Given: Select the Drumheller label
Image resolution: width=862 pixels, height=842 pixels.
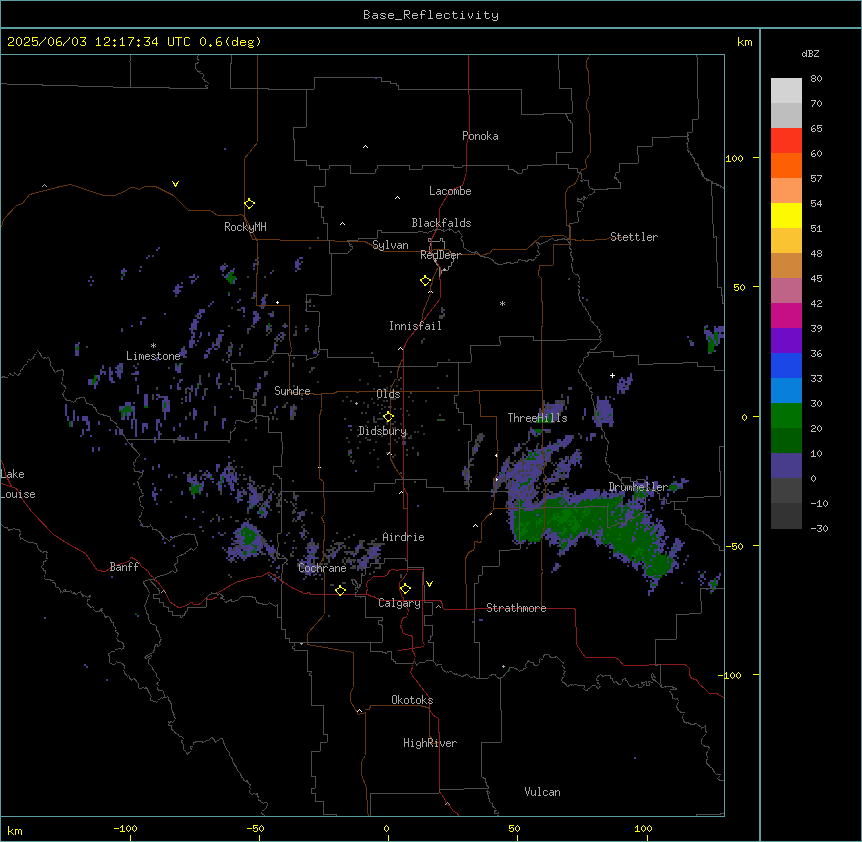Looking at the screenshot, I should pos(638,487).
